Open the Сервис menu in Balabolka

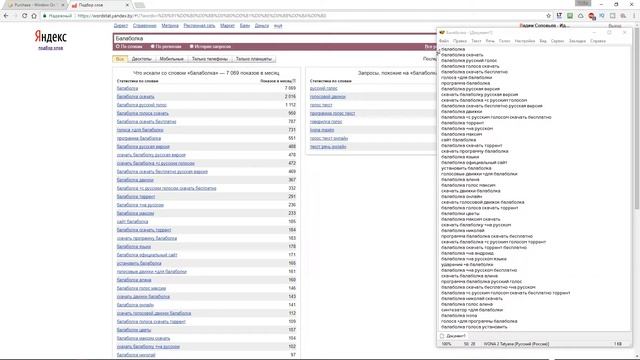pyautogui.click(x=557, y=41)
